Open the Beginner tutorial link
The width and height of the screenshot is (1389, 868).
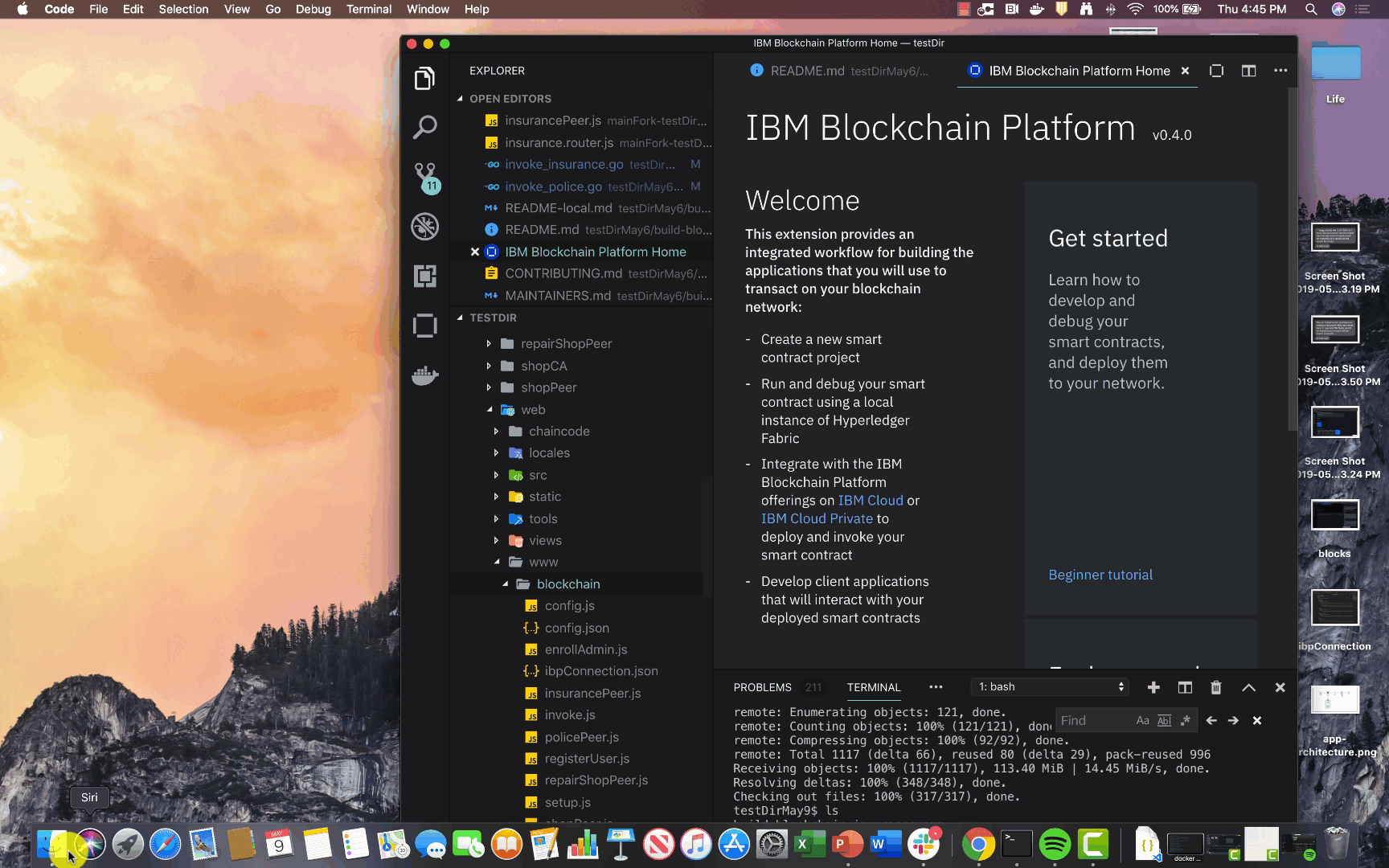1100,575
